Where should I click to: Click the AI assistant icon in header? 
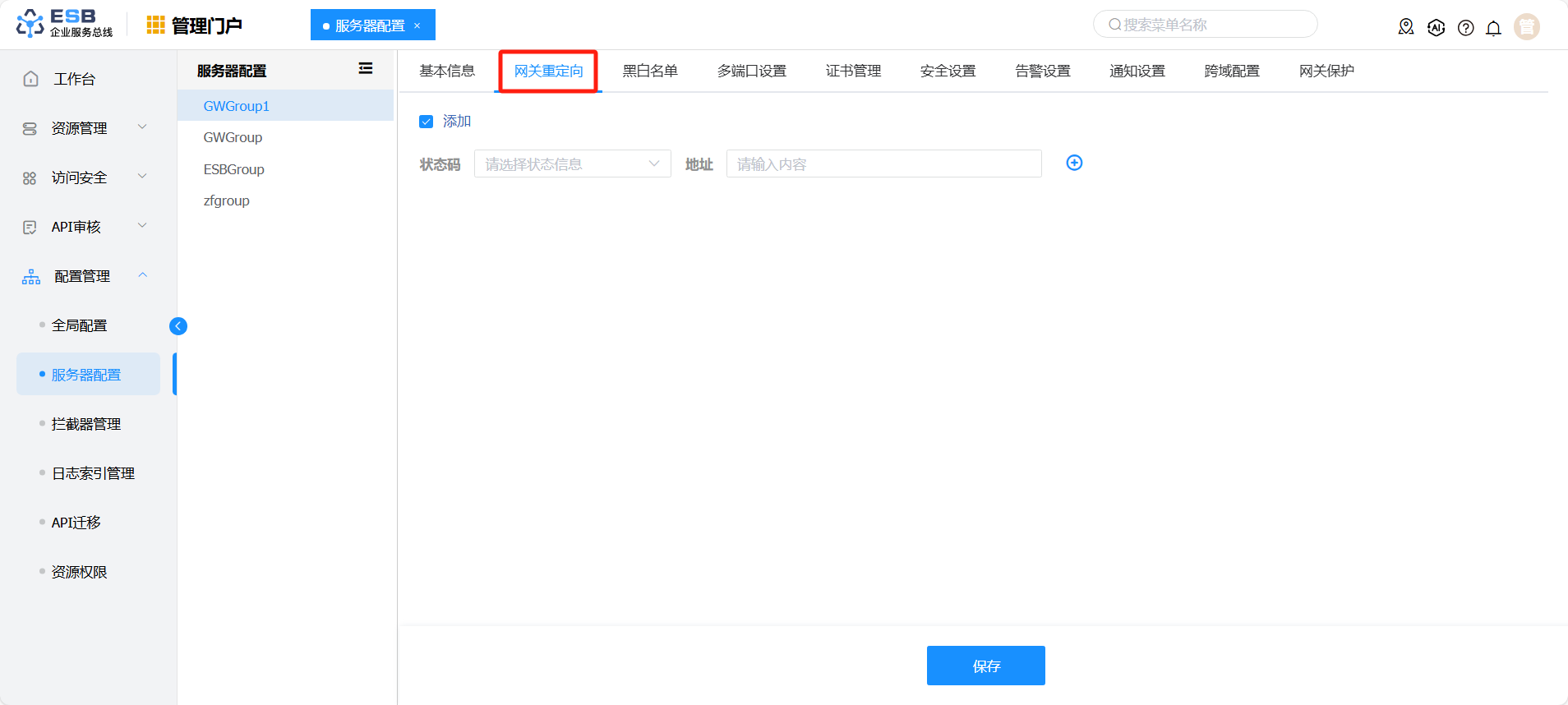pyautogui.click(x=1436, y=28)
